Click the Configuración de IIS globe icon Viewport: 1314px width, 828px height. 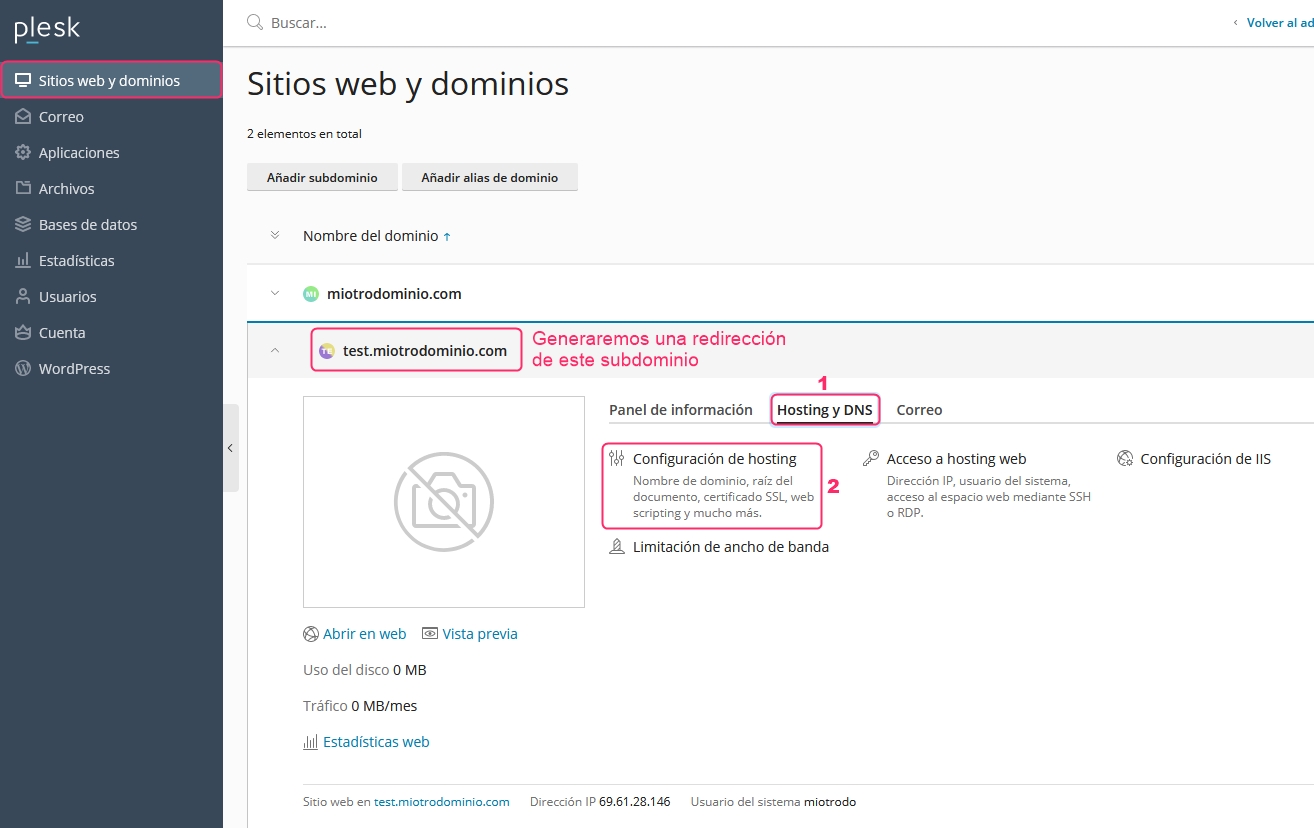[x=1125, y=459]
